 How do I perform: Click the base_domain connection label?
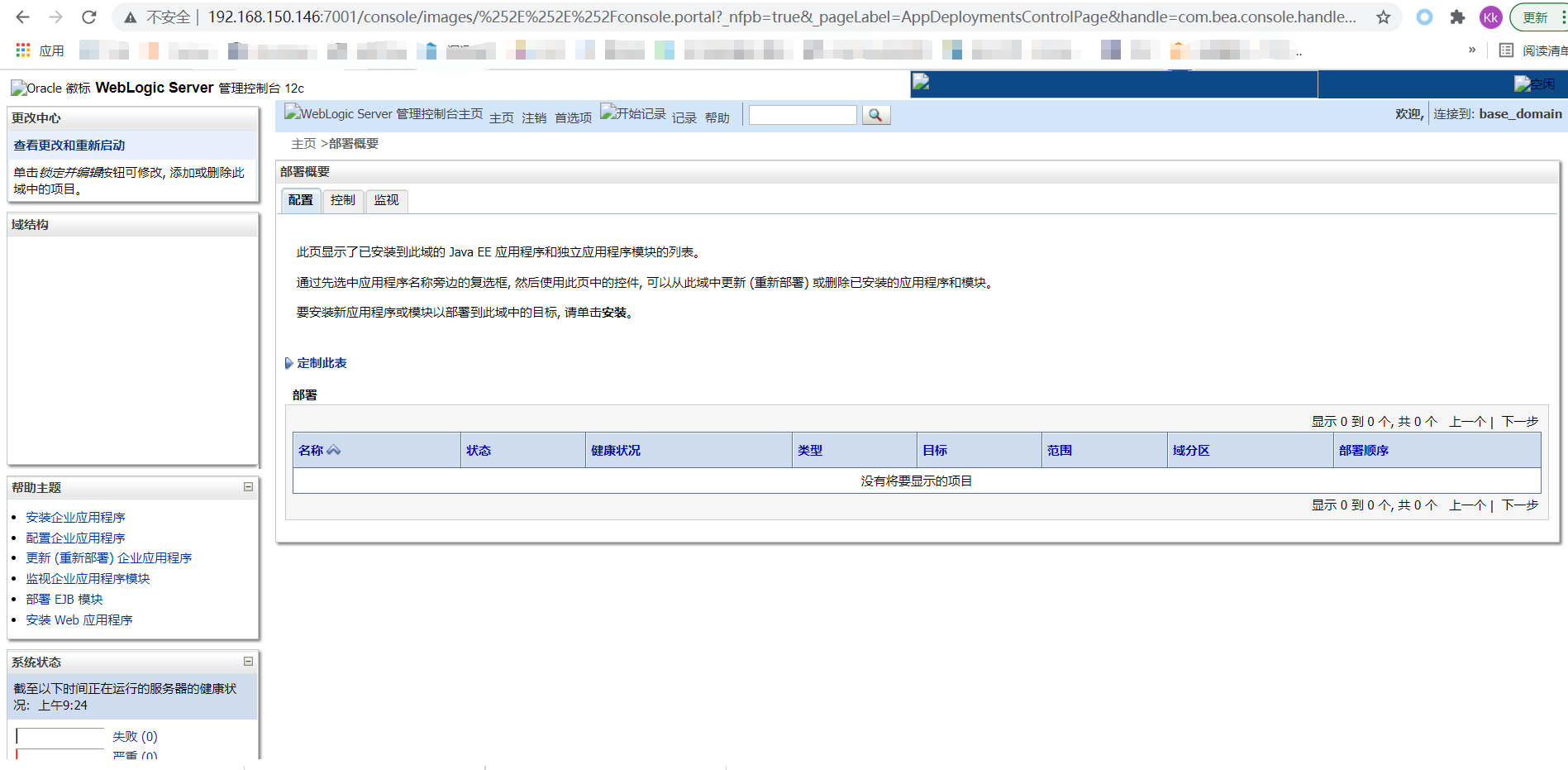click(x=1520, y=114)
